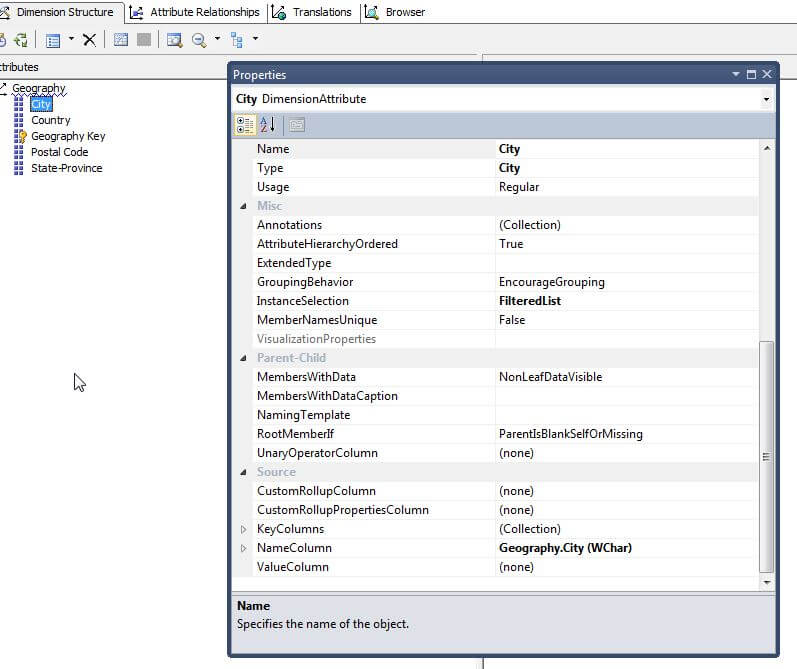Viewport: 797px width, 669px height.
Task: Click the Property Pages icon
Action: coord(297,125)
